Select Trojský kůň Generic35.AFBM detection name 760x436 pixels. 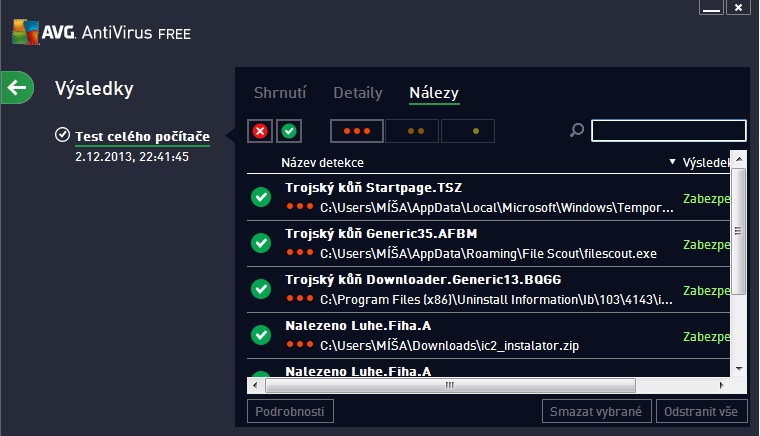click(381, 234)
